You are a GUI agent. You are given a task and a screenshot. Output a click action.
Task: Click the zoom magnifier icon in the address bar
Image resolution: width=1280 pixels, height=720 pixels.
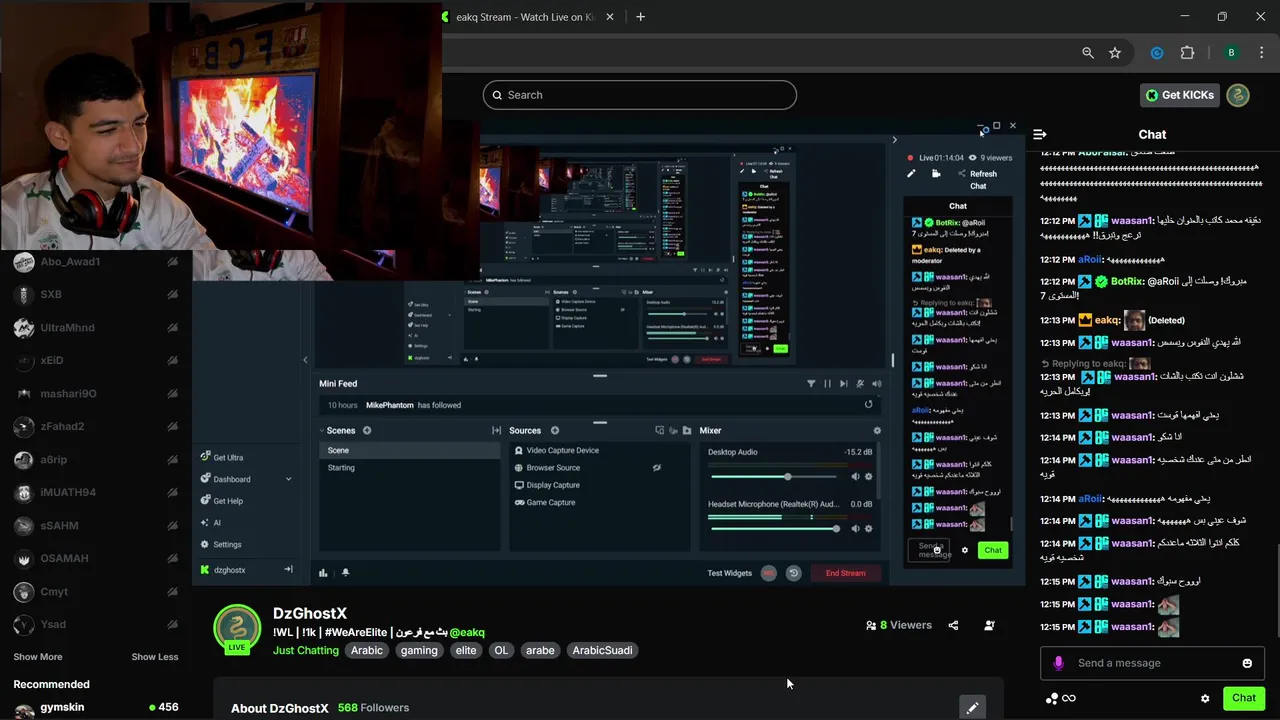(1088, 53)
